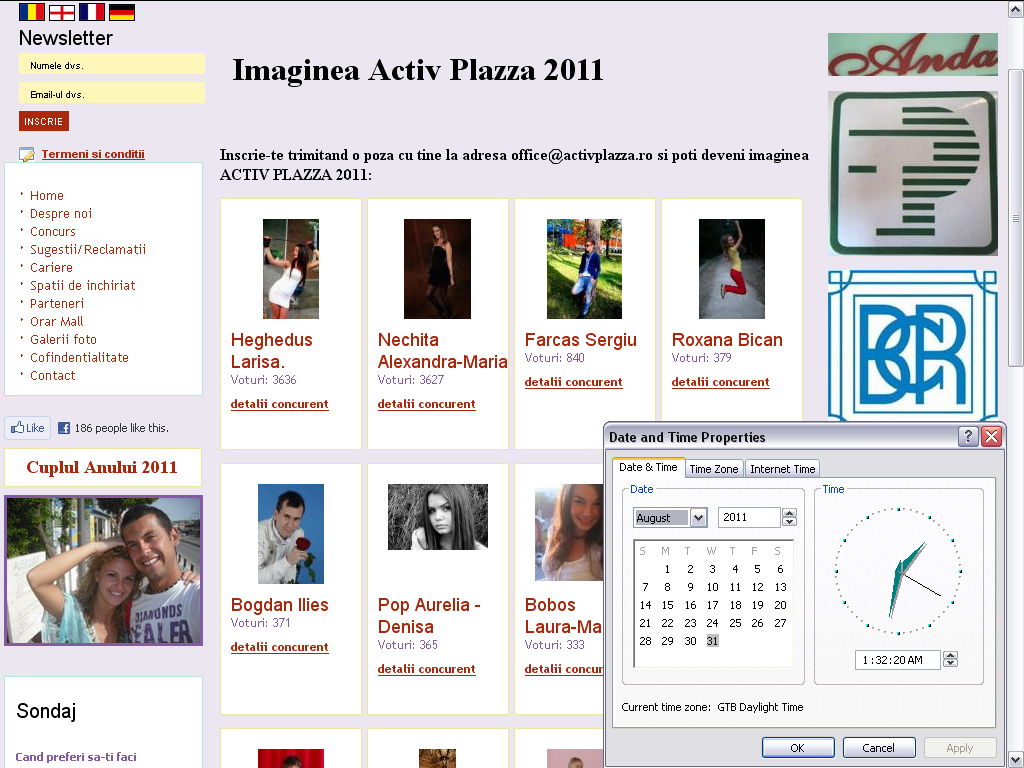
Task: Select the English flag language icon
Action: (x=61, y=14)
